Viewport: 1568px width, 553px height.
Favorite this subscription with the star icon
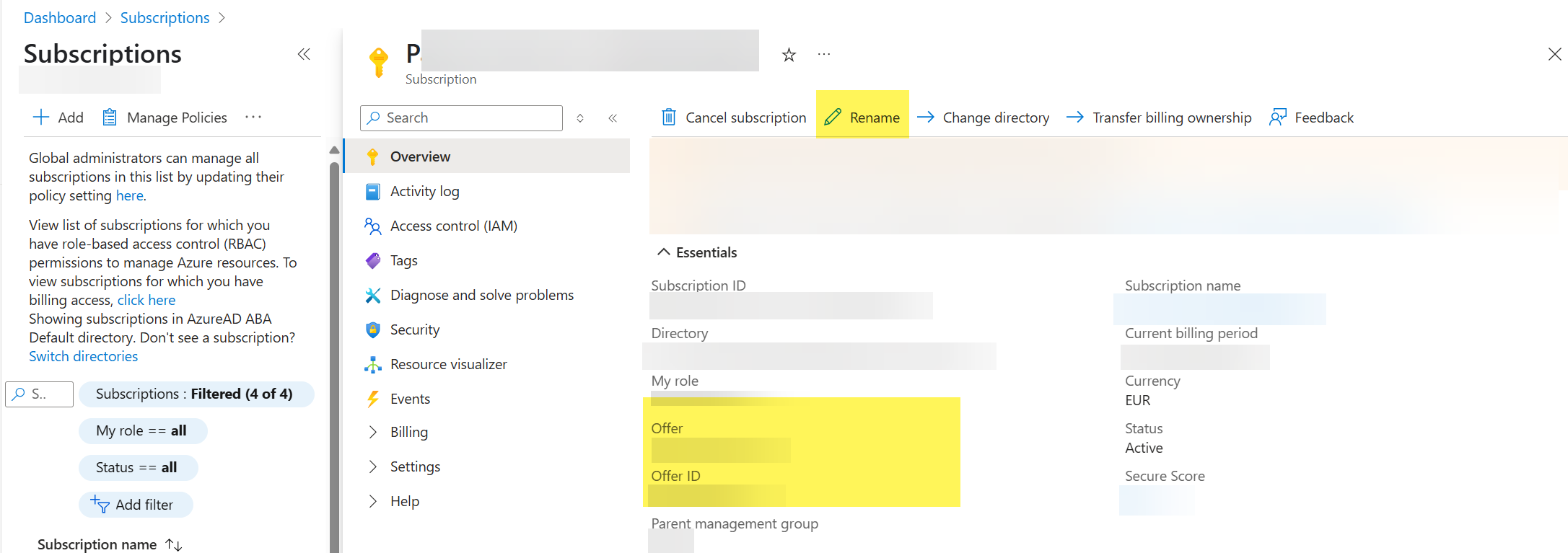tap(789, 55)
